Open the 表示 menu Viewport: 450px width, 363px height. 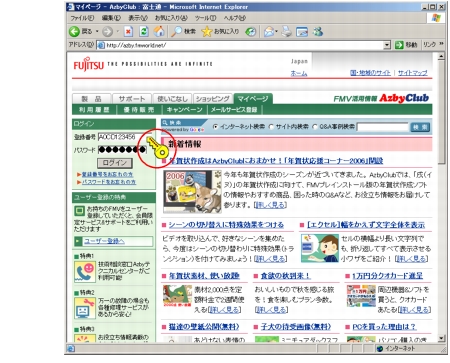coord(138,18)
